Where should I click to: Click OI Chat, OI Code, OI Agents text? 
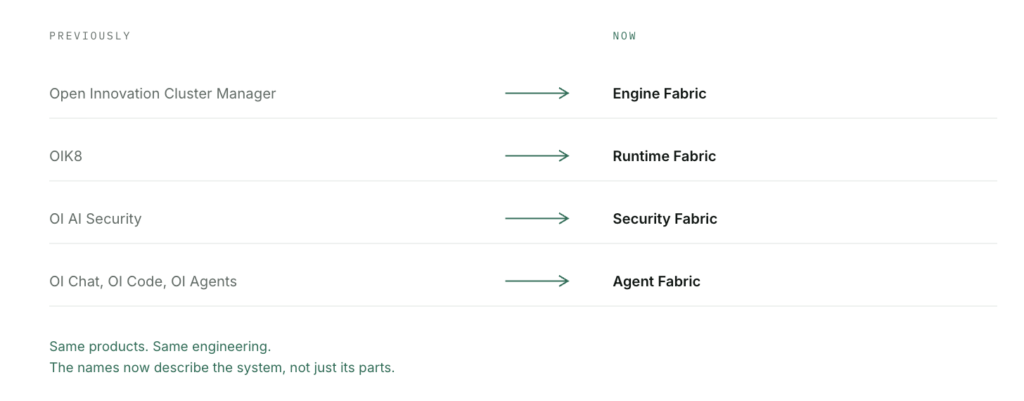(x=143, y=281)
